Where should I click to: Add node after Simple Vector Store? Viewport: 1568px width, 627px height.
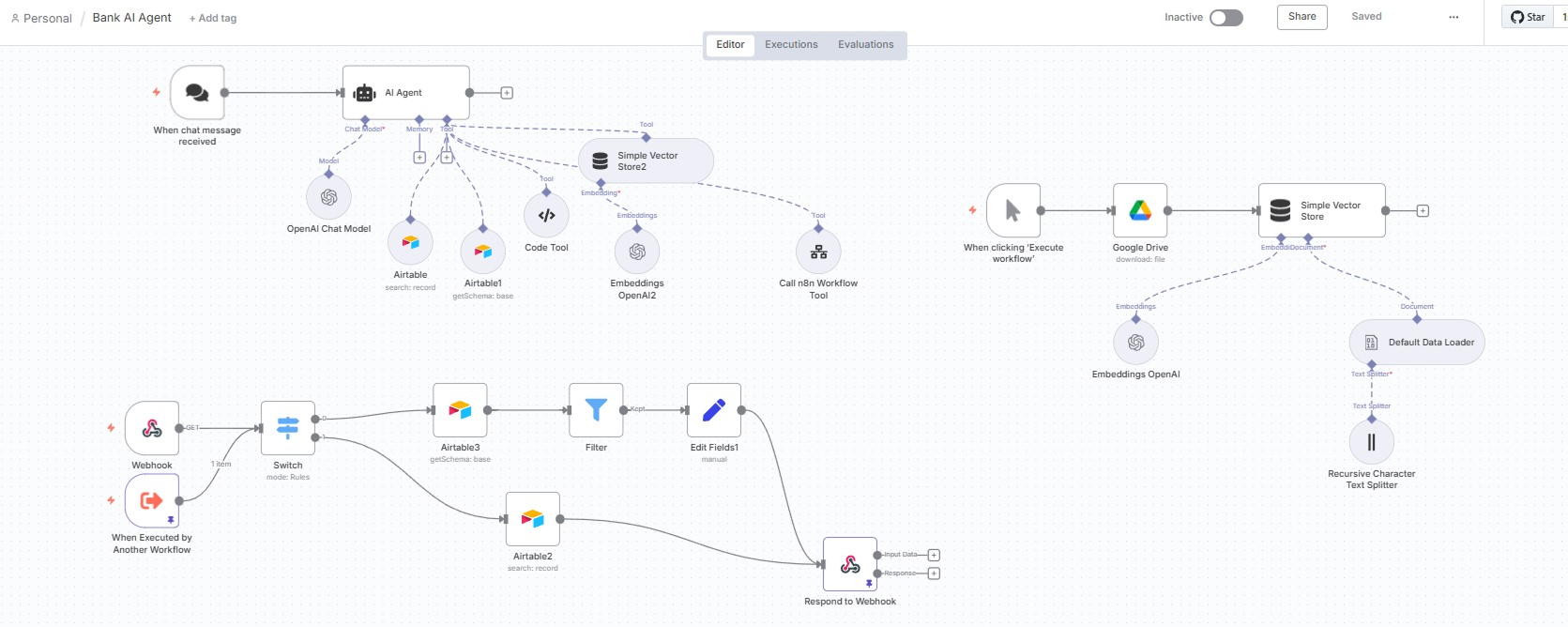[1423, 211]
